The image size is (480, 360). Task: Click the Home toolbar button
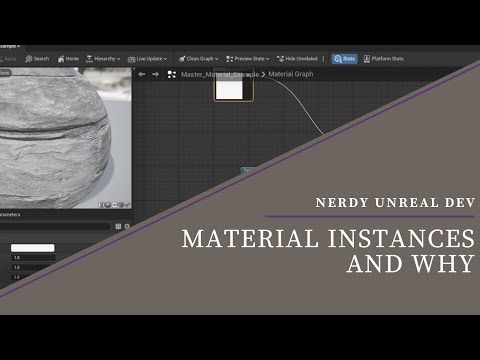(x=68, y=59)
